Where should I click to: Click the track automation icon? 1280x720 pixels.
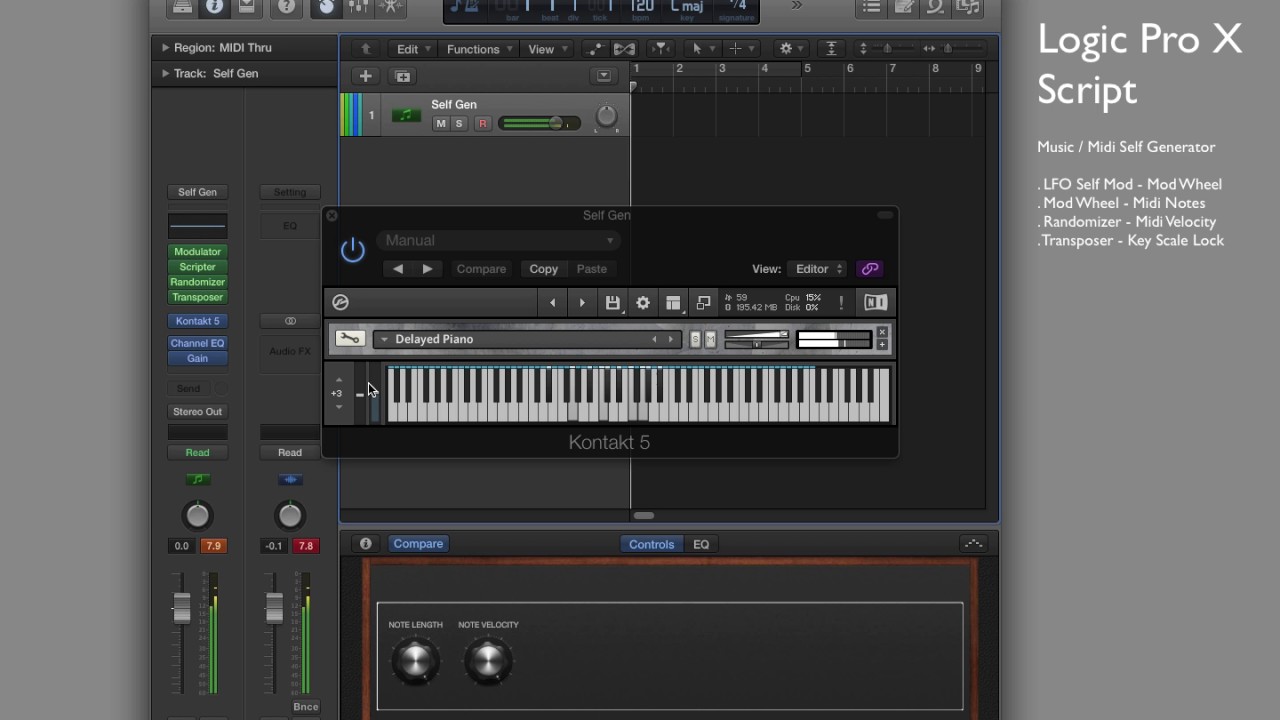595,48
